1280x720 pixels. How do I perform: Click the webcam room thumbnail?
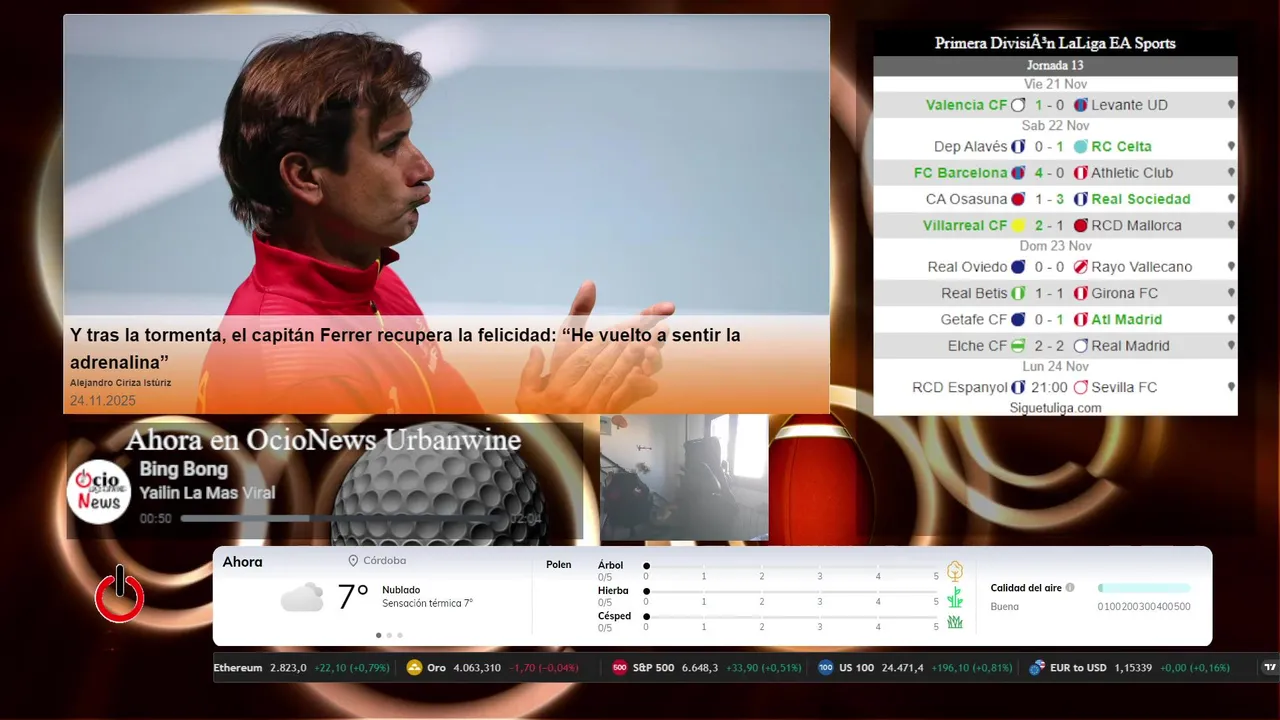pyautogui.click(x=684, y=478)
